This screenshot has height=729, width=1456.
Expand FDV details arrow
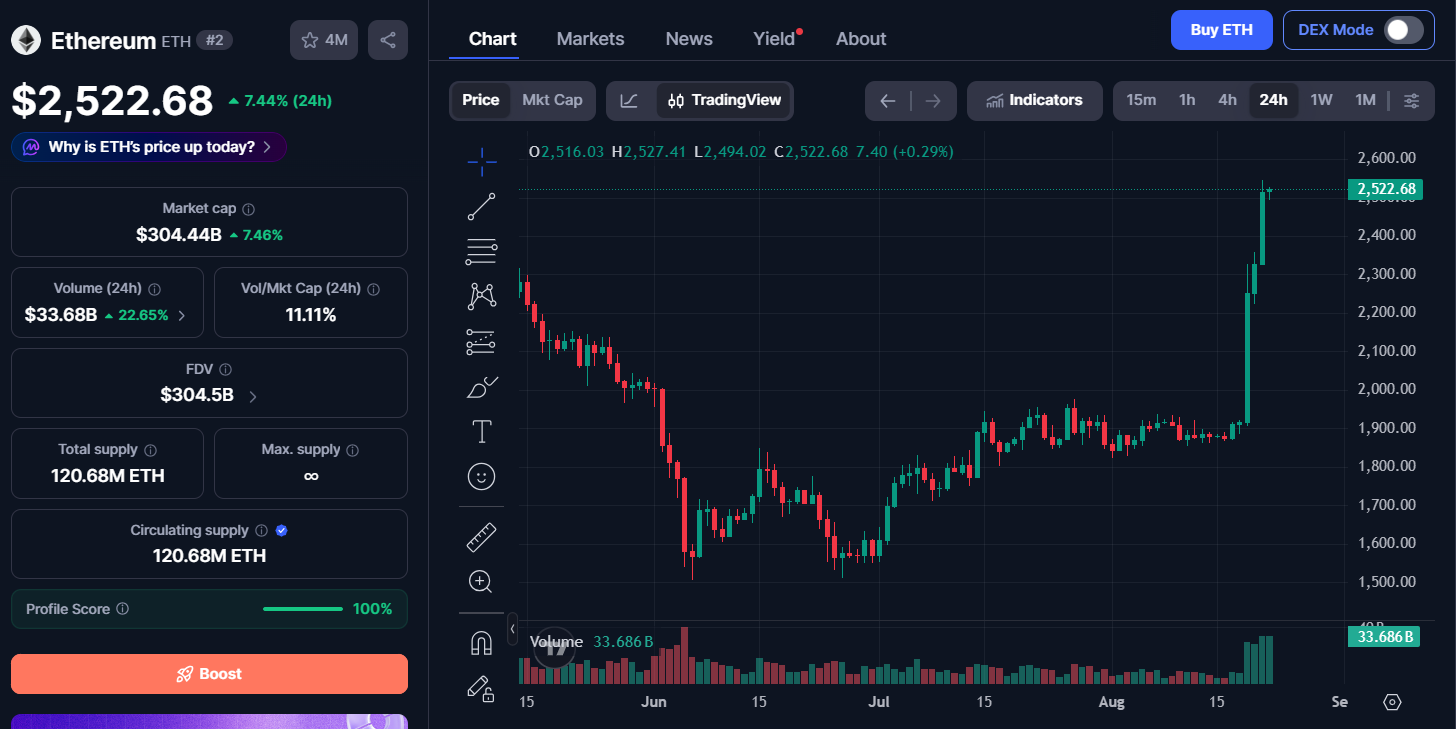click(252, 397)
